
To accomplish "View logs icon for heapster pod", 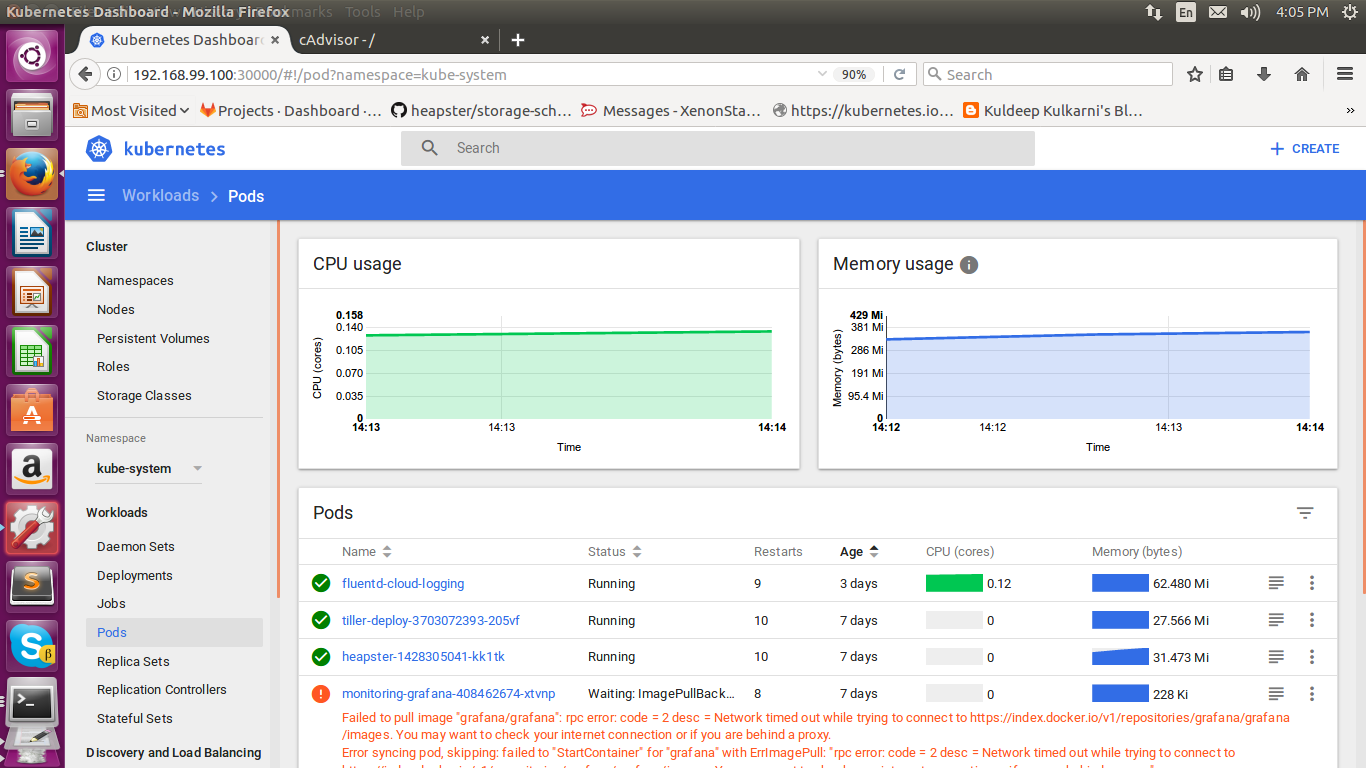I will pyautogui.click(x=1276, y=657).
